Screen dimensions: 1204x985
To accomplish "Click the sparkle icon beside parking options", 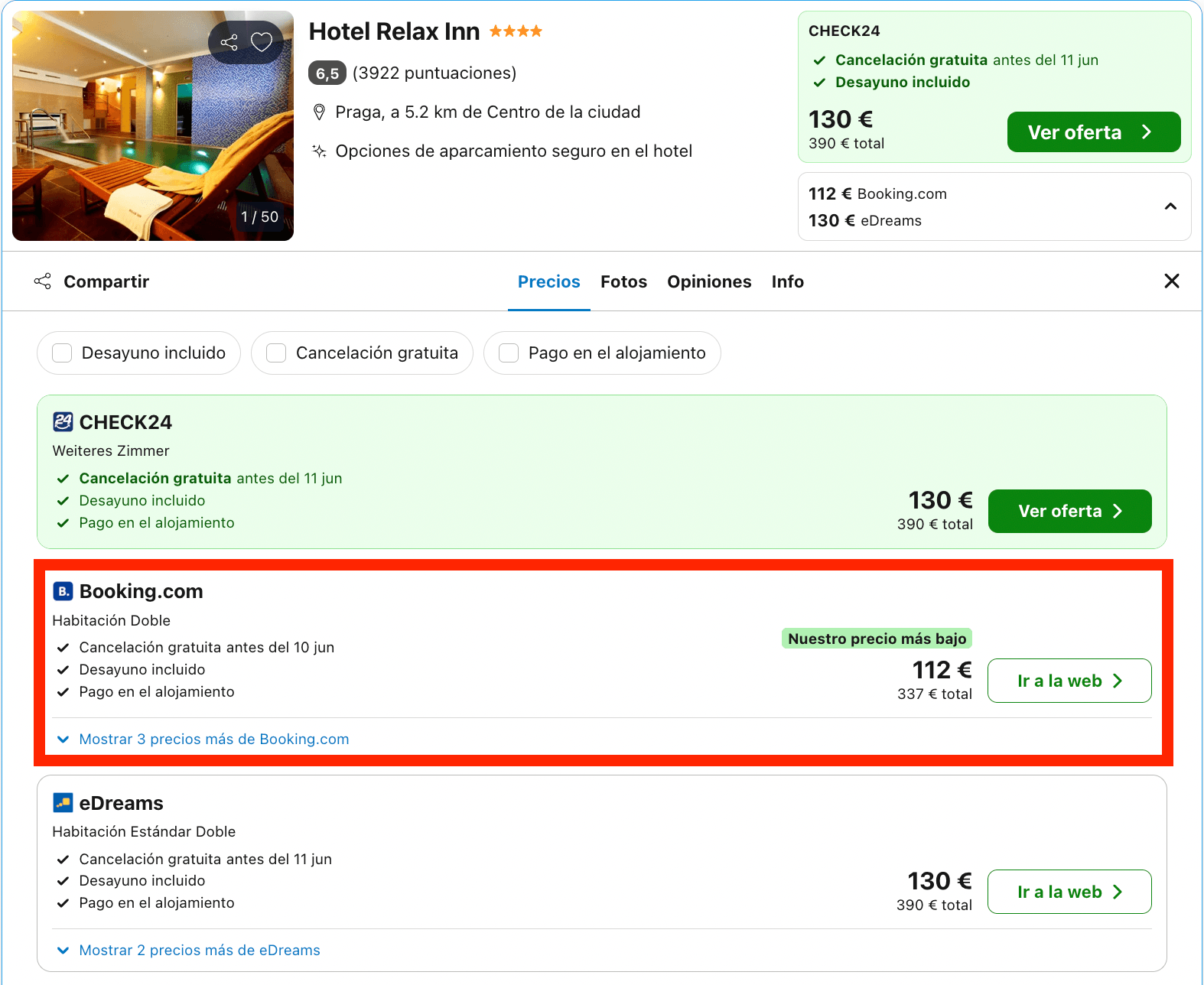I will (320, 151).
